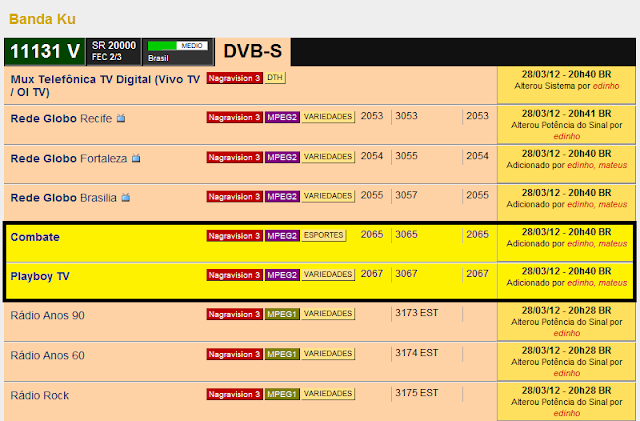Click Nagravision 3 tag on Playboy TV row

(234, 275)
